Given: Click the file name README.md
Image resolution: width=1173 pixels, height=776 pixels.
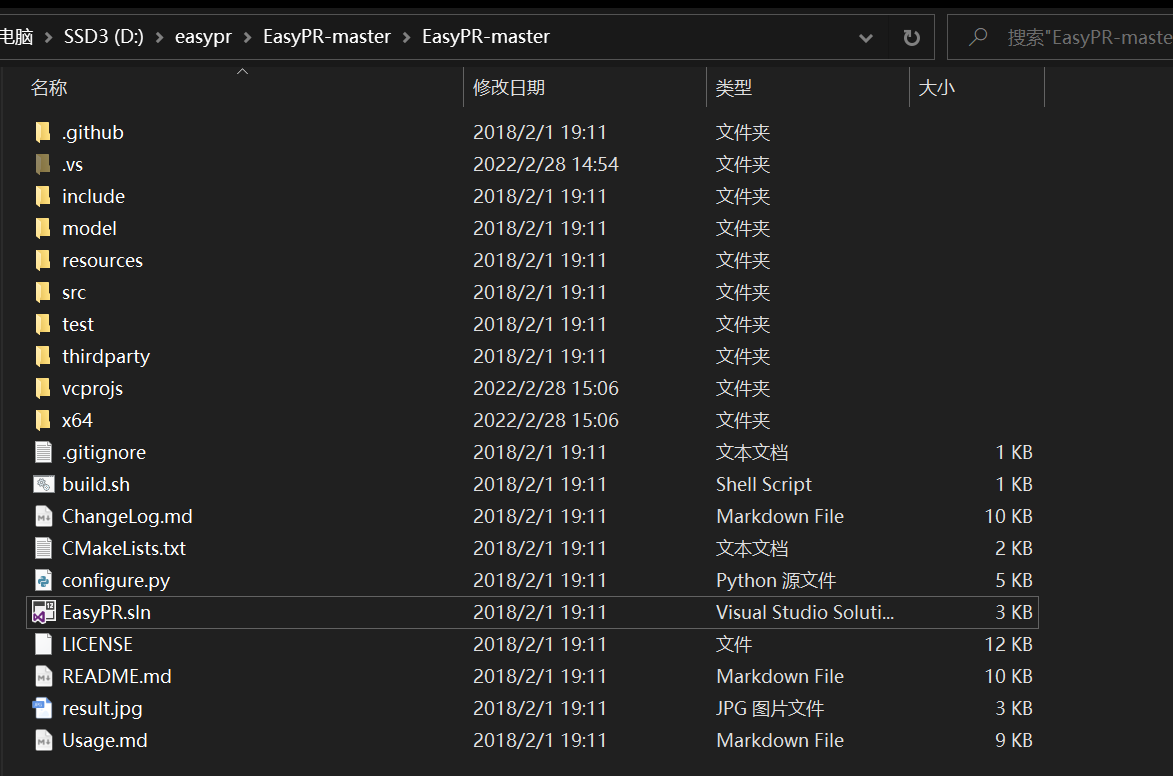Looking at the screenshot, I should coord(117,676).
